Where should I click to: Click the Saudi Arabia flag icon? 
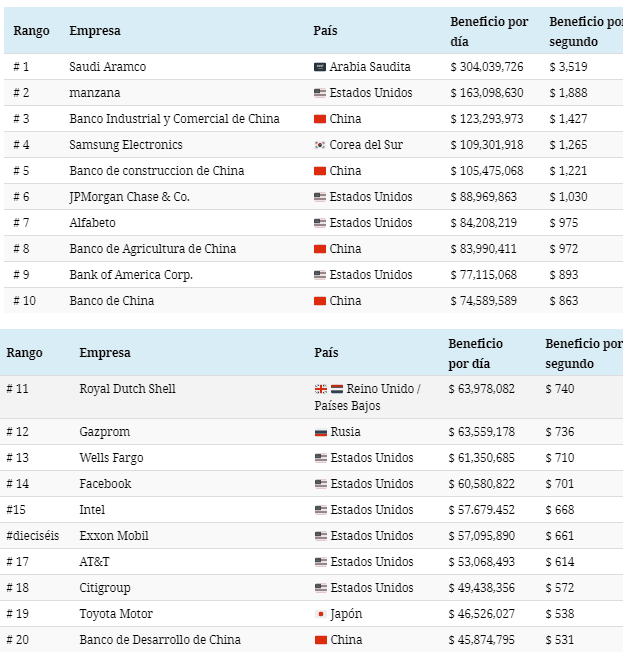coord(320,67)
